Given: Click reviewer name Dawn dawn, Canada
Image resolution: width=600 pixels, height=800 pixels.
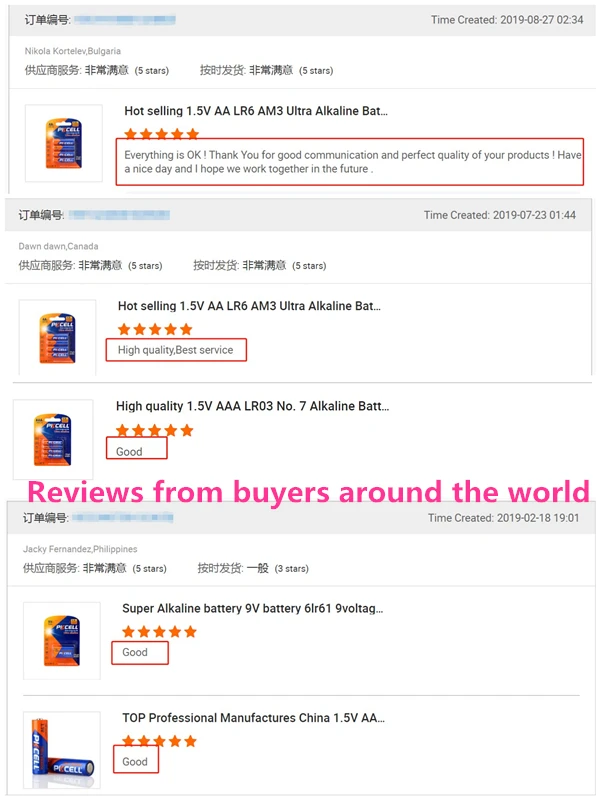Looking at the screenshot, I should click(58, 246).
